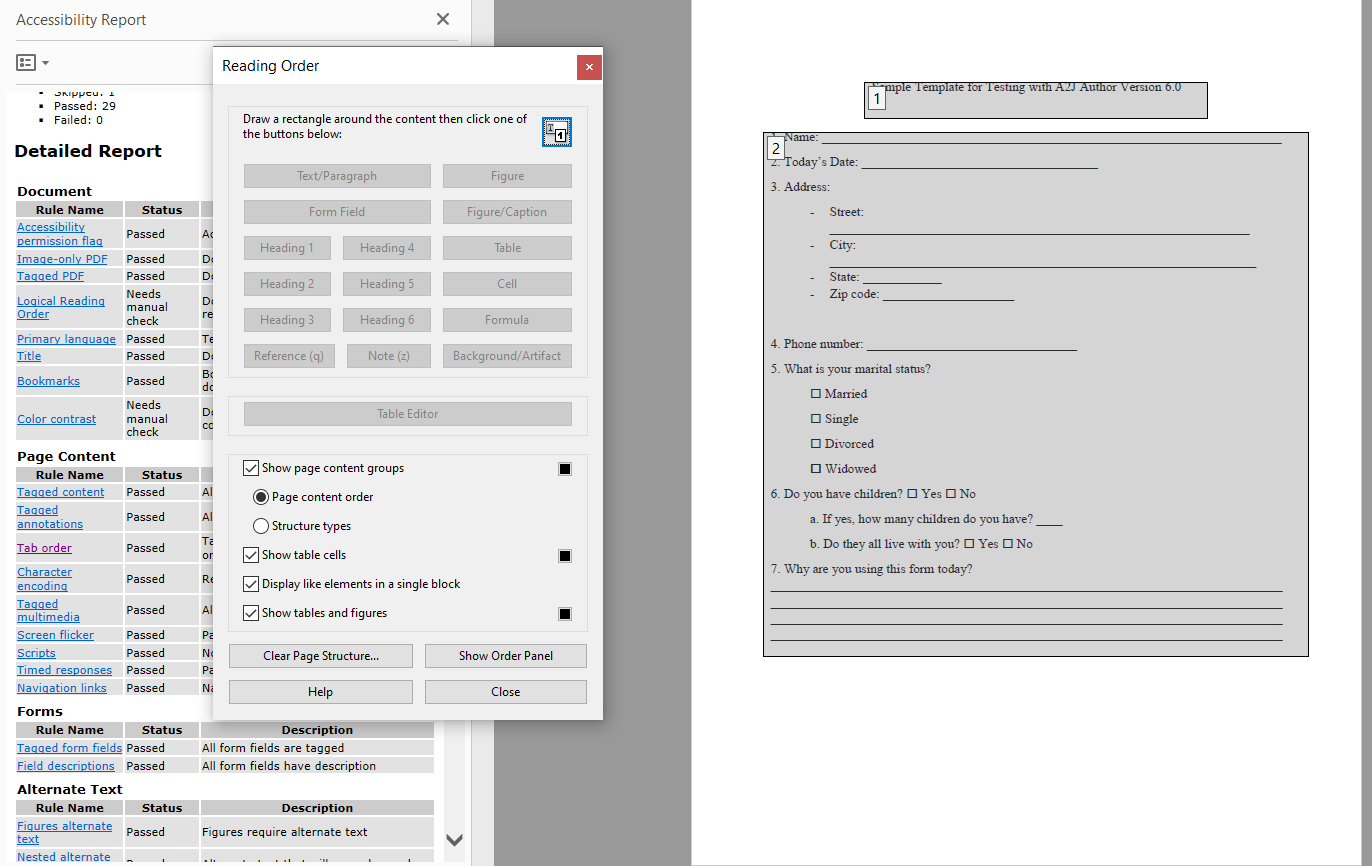Click the report scroll-down chevron

tap(454, 840)
